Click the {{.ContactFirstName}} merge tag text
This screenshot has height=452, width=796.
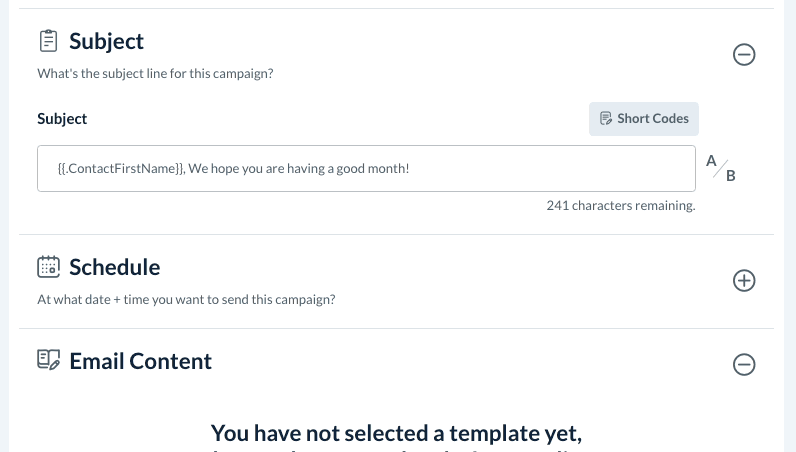121,169
